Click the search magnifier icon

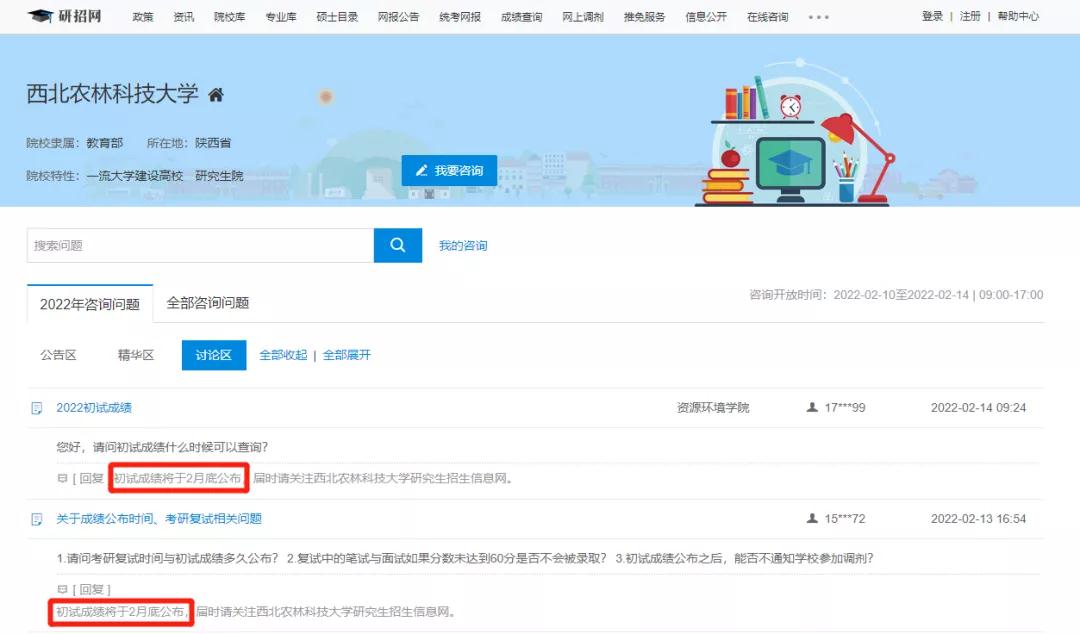(397, 245)
